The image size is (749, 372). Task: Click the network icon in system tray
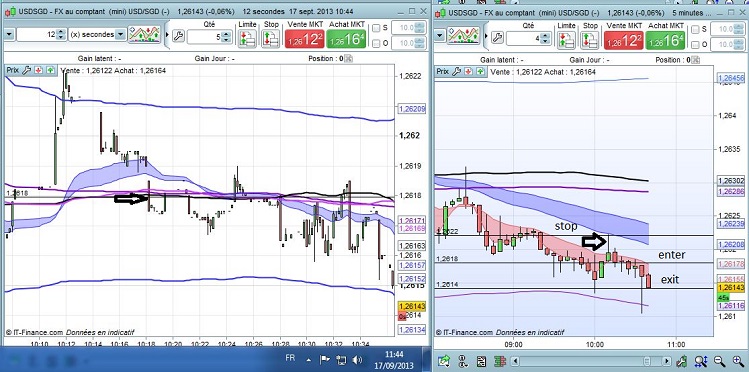341,360
